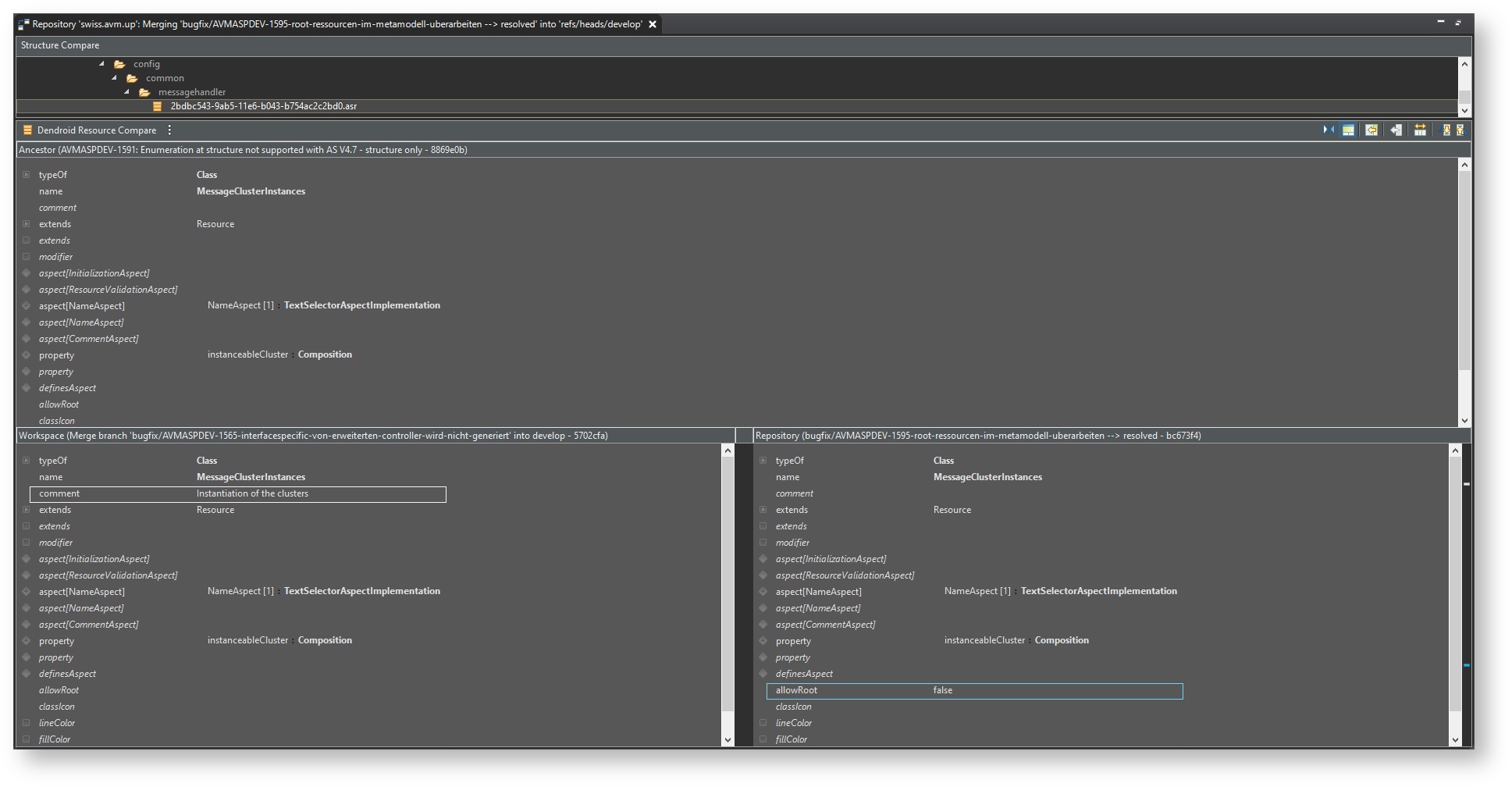Select the comment row in Repository pane
Viewport: 1512px width, 787px height.
pyautogui.click(x=795, y=493)
